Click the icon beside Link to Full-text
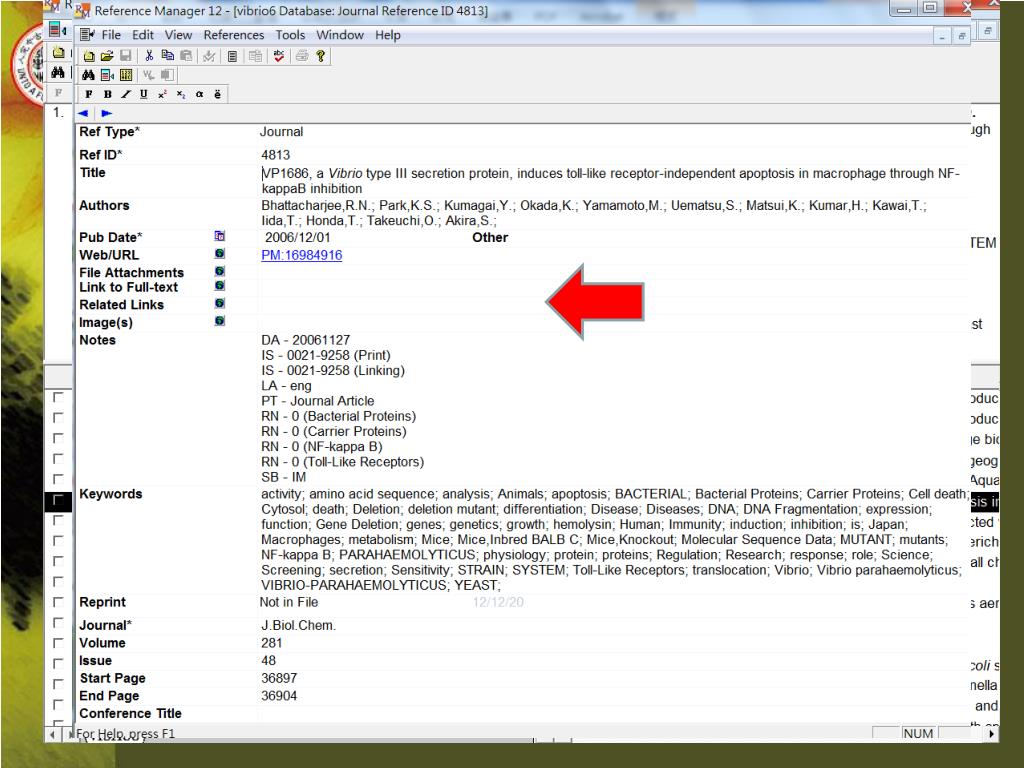This screenshot has height=768, width=1024. click(x=219, y=285)
